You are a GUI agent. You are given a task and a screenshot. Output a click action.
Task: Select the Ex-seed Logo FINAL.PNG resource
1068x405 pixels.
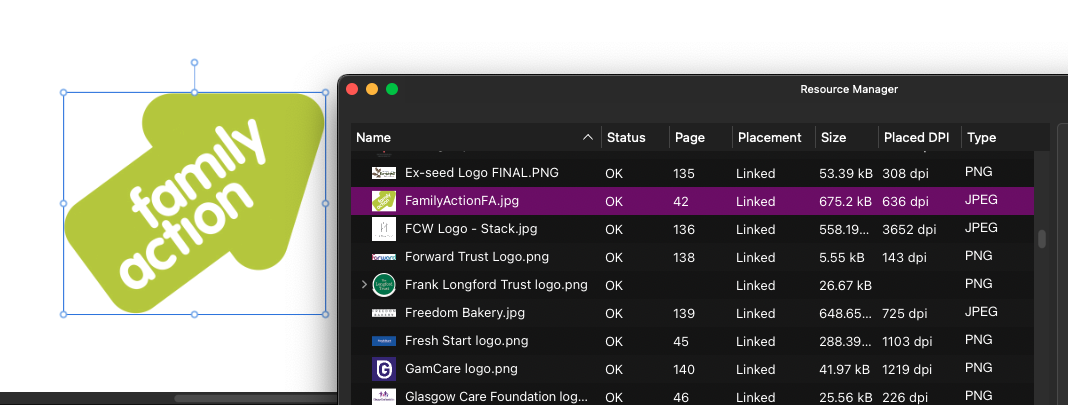click(x=692, y=173)
